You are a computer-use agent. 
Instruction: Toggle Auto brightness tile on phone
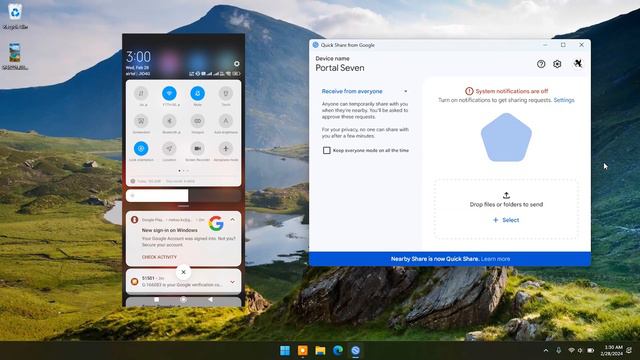tap(226, 121)
